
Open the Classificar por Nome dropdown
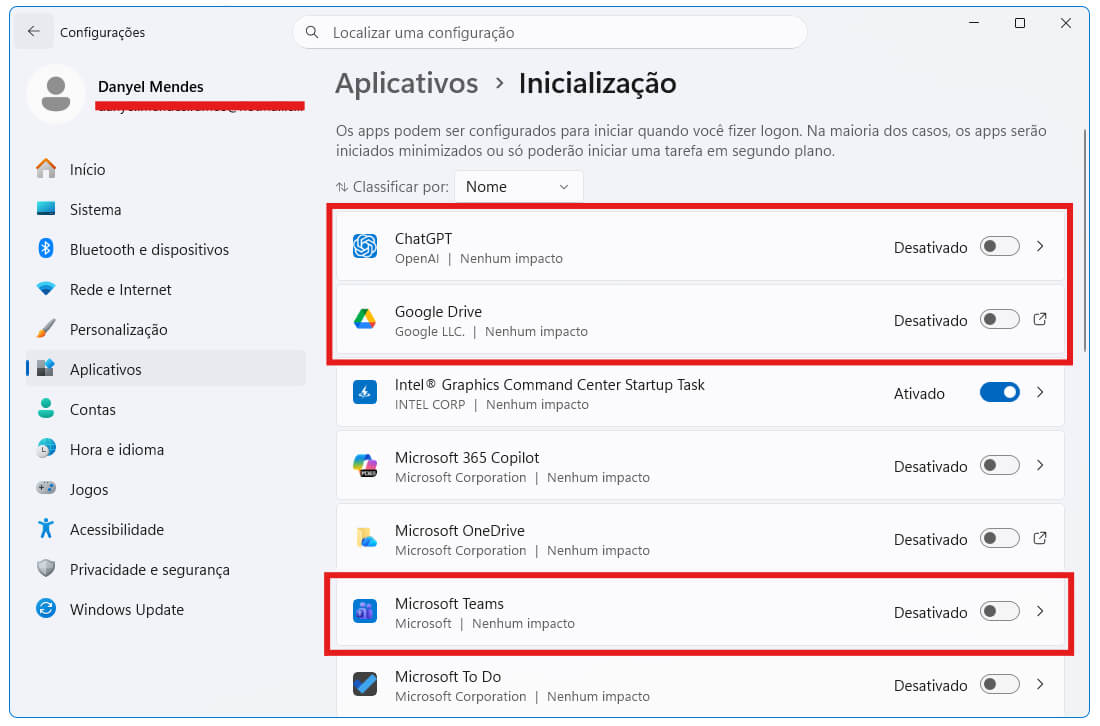(518, 187)
